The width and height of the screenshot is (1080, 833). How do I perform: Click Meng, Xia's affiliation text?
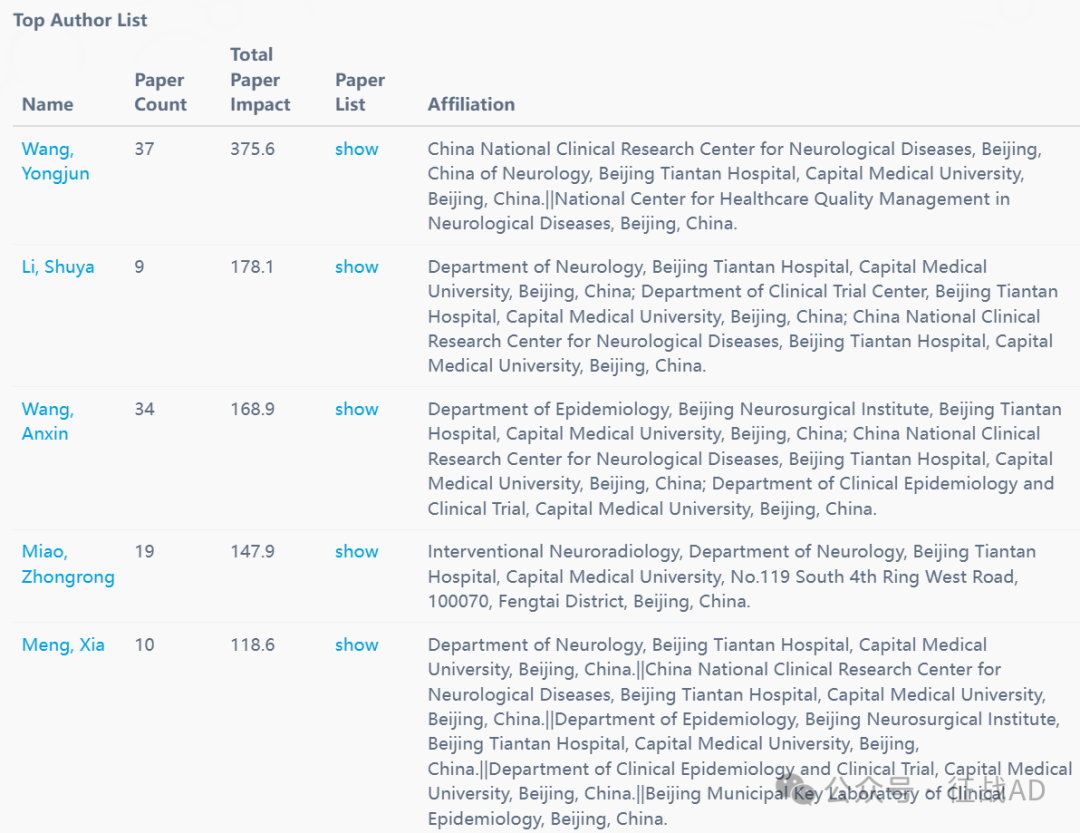(x=749, y=732)
